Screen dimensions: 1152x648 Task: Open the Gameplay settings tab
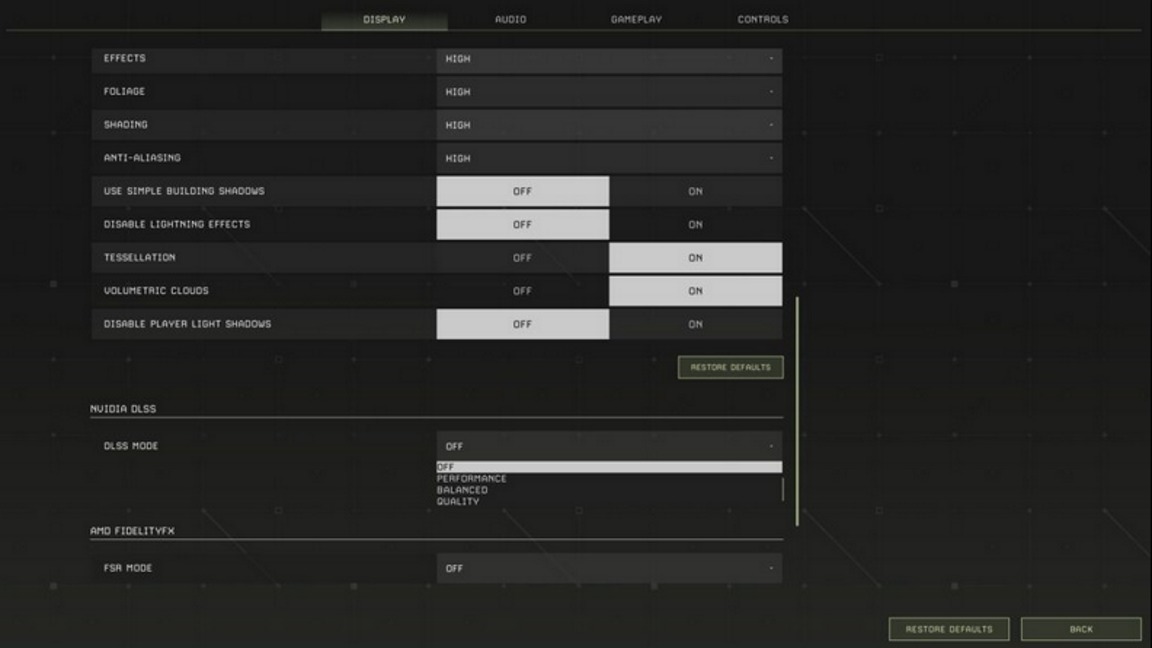coord(636,19)
